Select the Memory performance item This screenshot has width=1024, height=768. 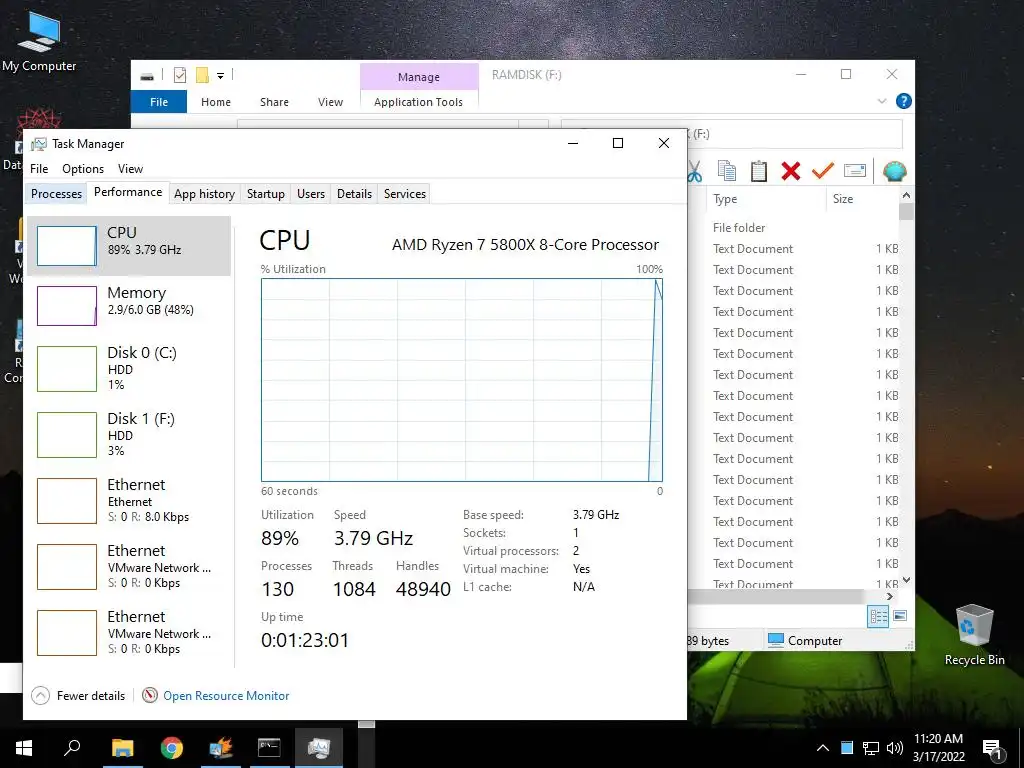[x=129, y=306]
